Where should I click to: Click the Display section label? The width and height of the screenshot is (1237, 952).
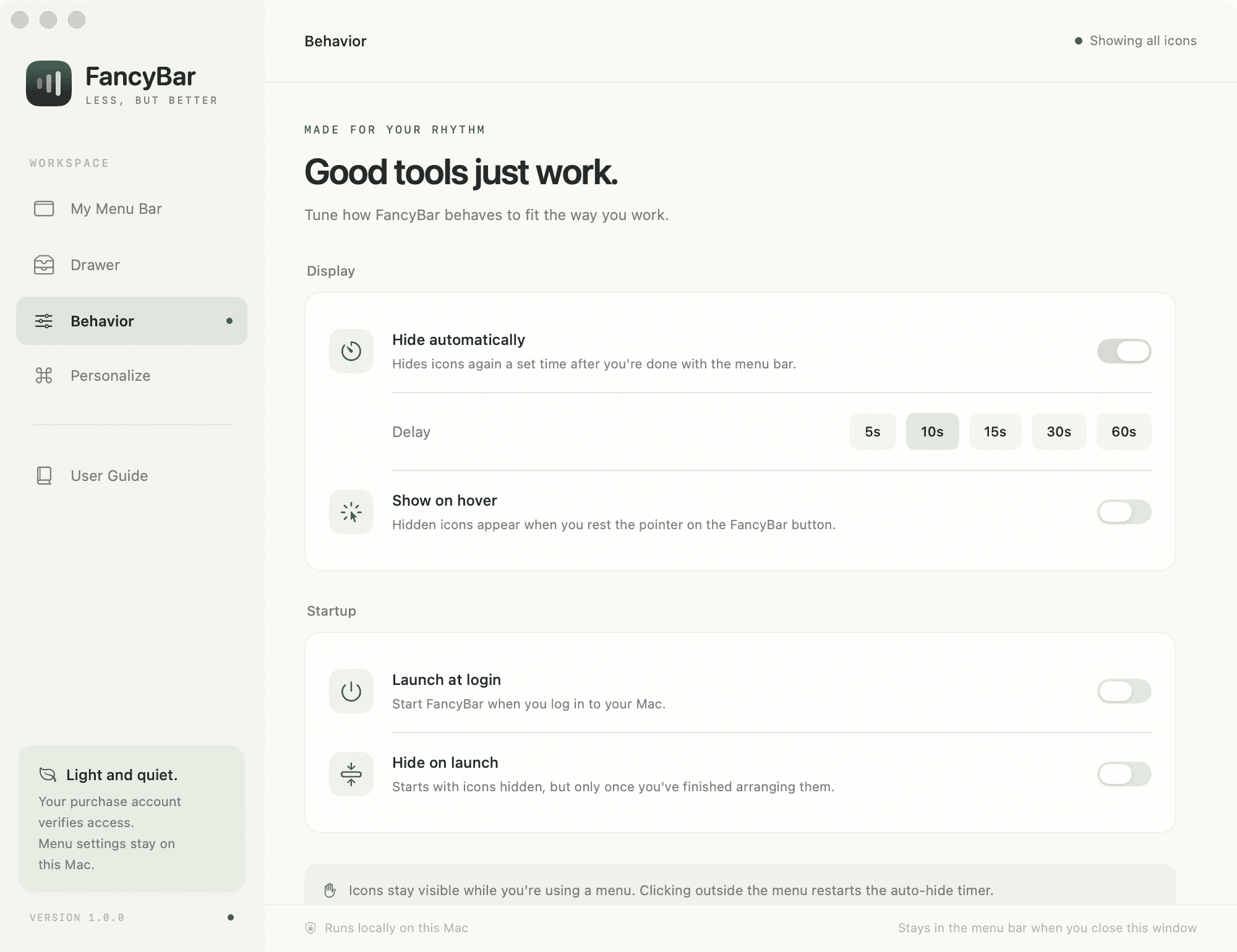[x=331, y=271]
